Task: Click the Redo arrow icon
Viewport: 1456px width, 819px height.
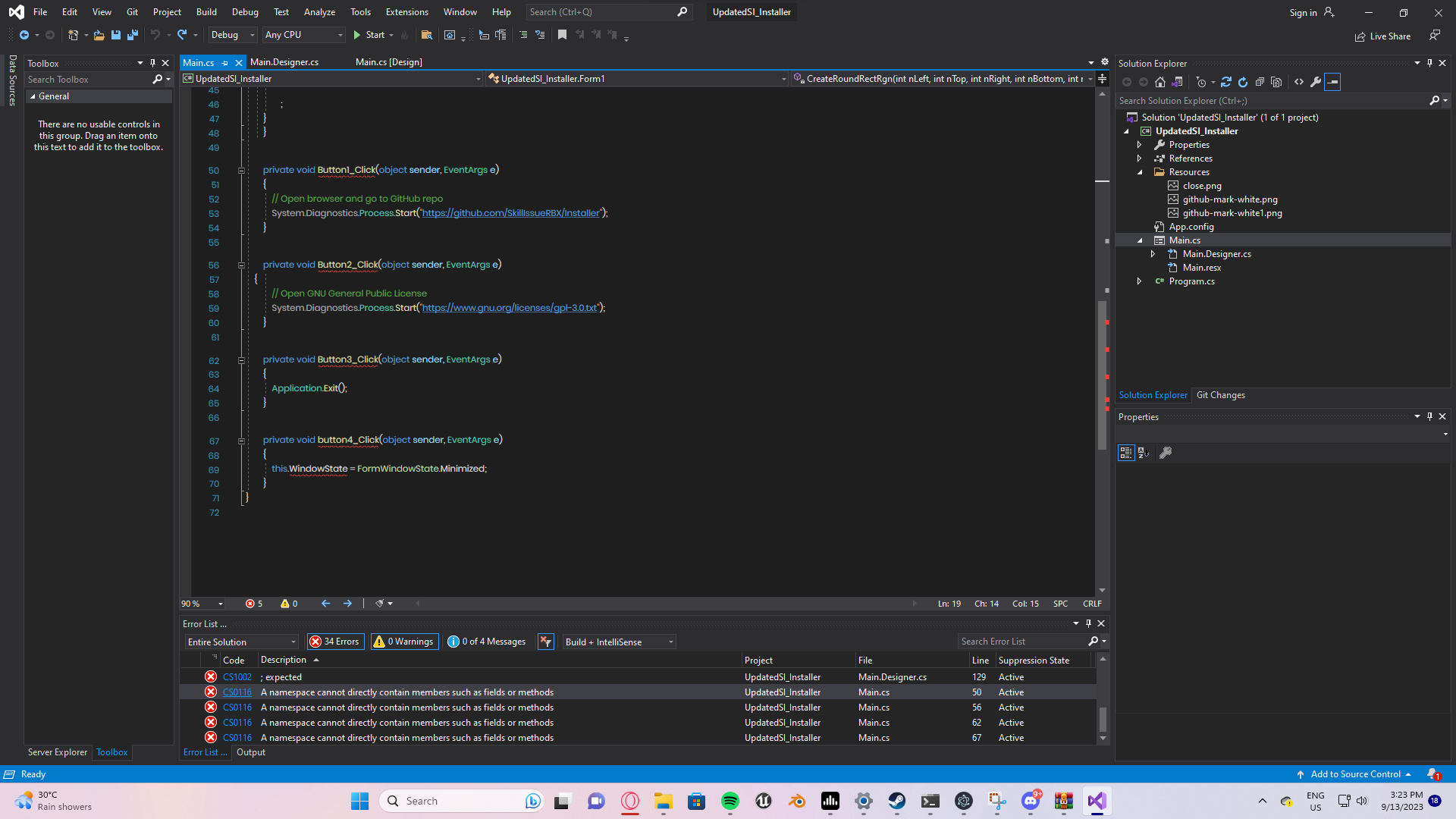Action: (182, 35)
